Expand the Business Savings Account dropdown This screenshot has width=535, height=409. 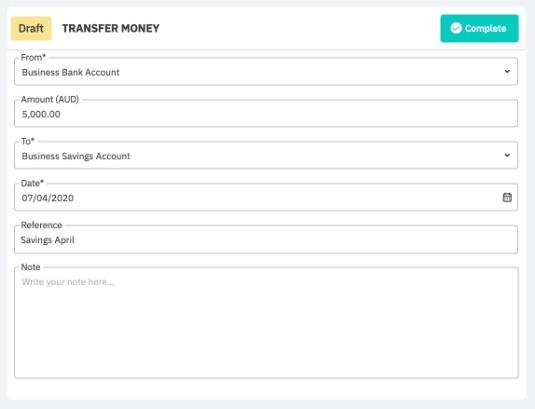point(266,155)
